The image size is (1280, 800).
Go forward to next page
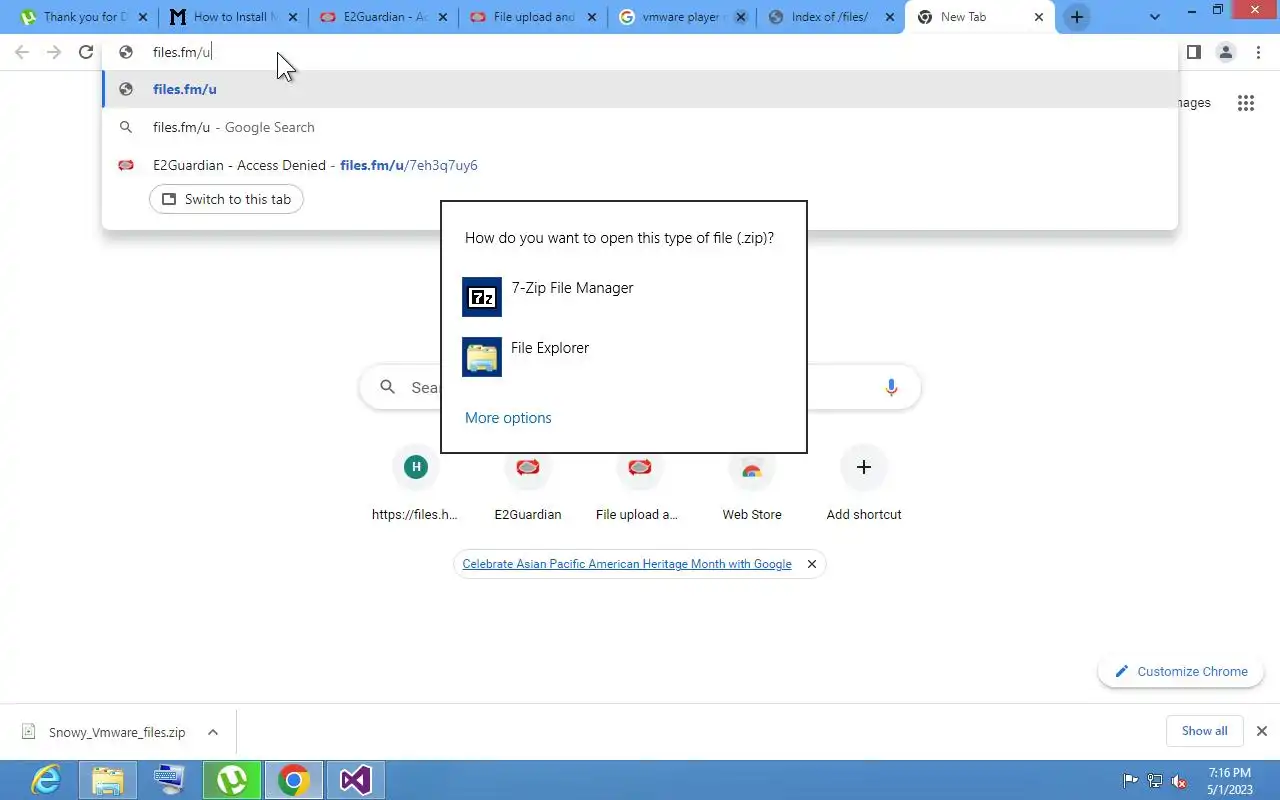(54, 52)
